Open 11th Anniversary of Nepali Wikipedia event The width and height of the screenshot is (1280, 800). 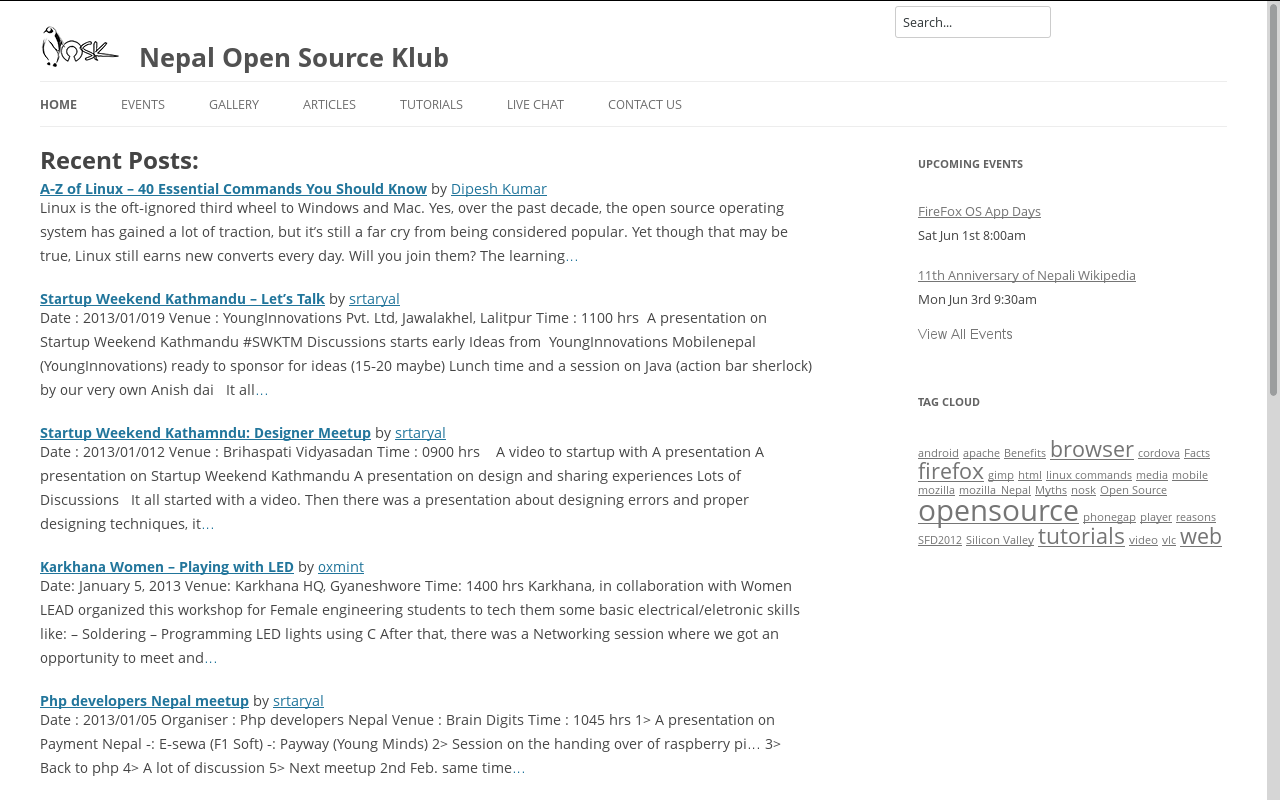coord(1027,275)
